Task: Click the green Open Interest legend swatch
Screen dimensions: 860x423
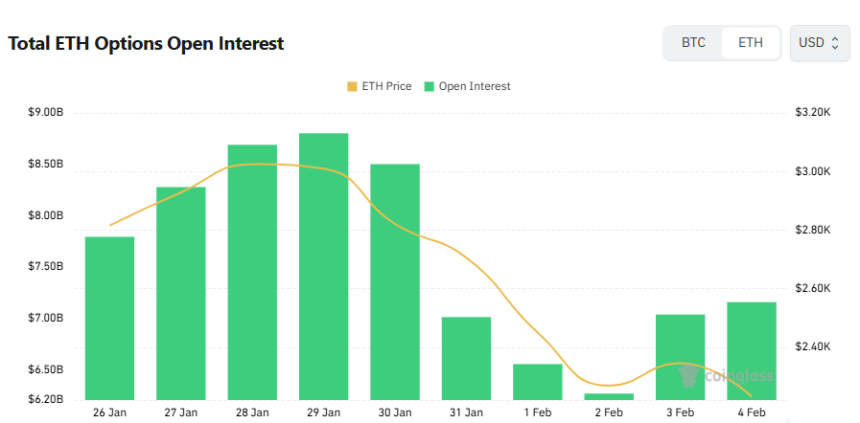Action: click(x=430, y=86)
